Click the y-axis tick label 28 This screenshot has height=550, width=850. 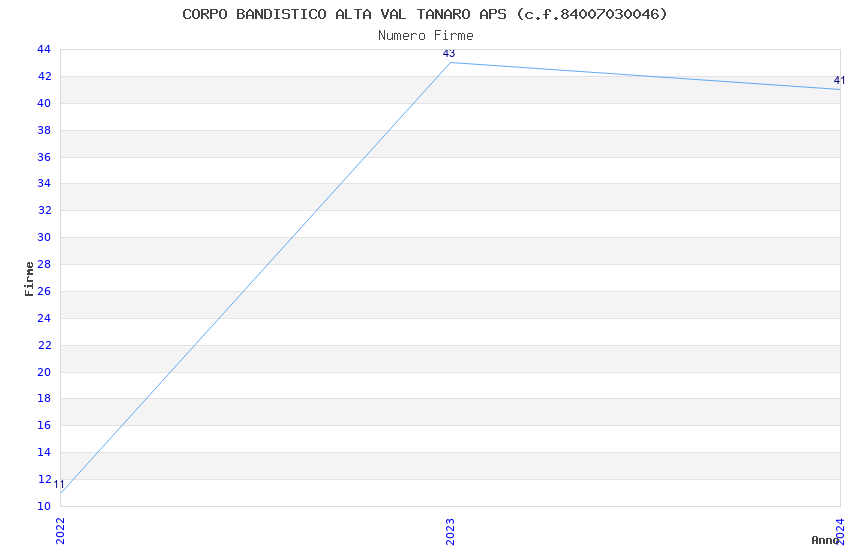pos(44,264)
